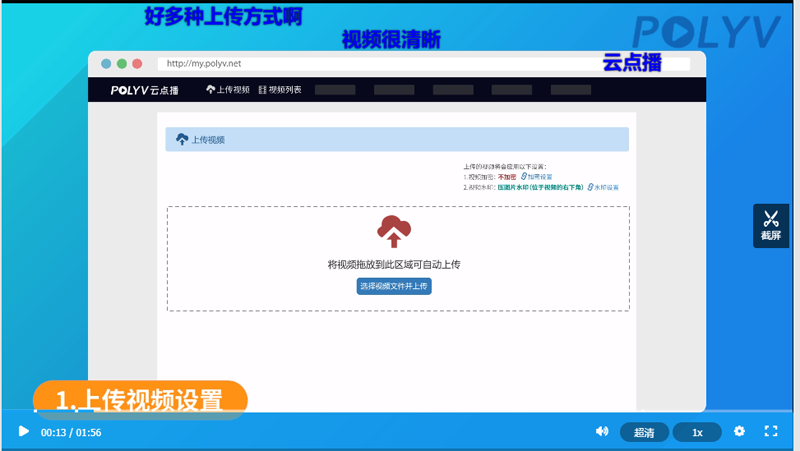Open the 1x playback speed selector
Viewport: 800px width, 451px height.
point(697,432)
